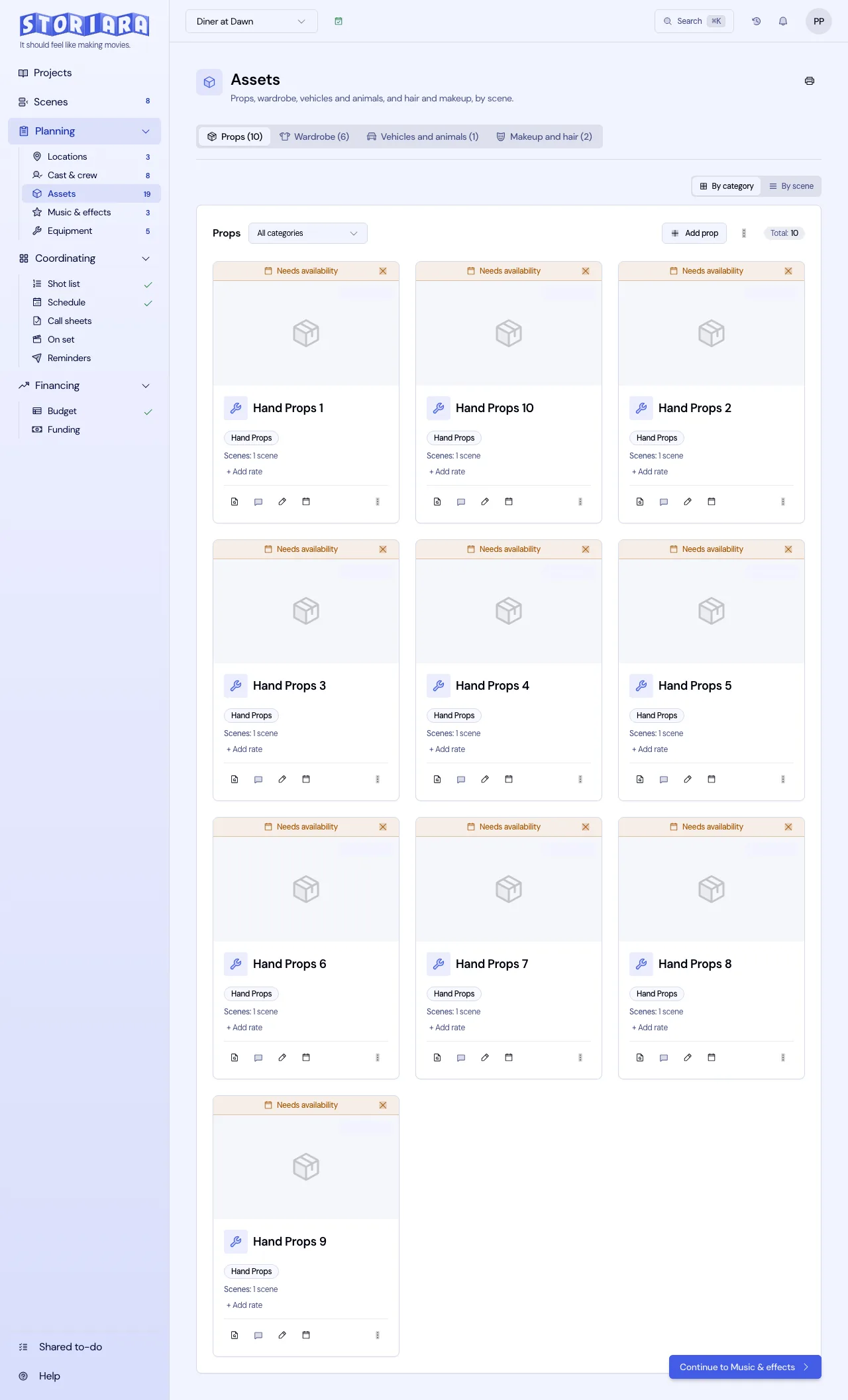The height and width of the screenshot is (1400, 848).
Task: Open Locations in the sidebar
Action: point(91,157)
